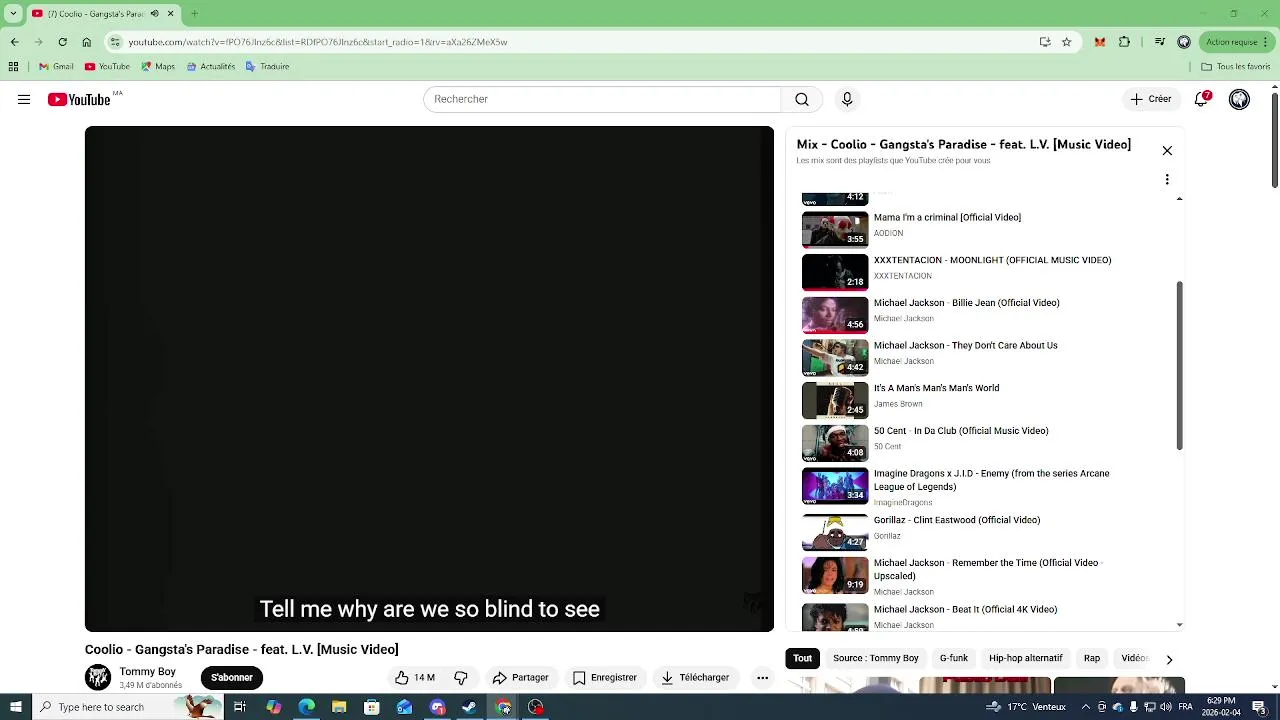Open the Chrome home page button

point(87,42)
